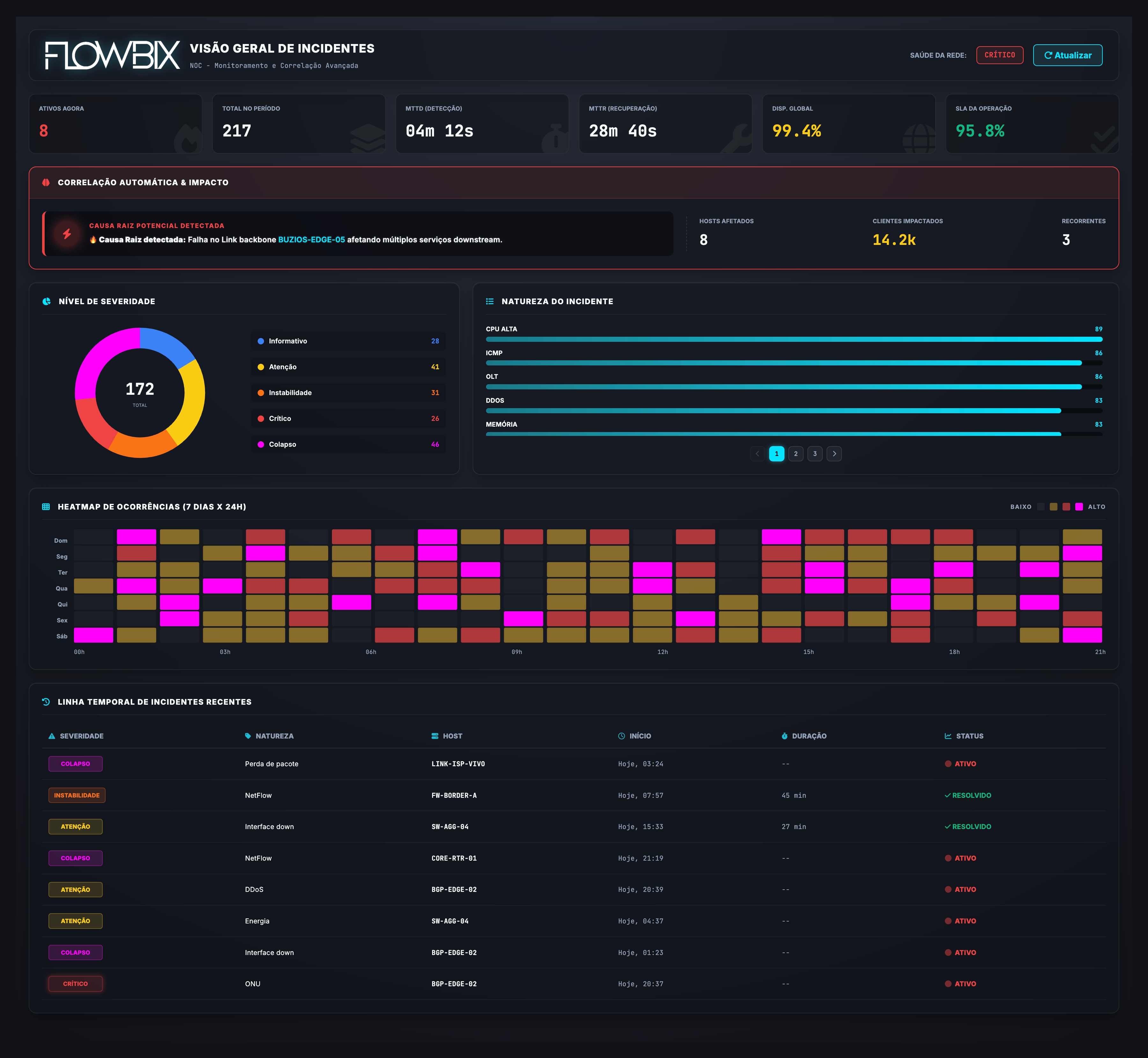Click the globe icon on Disp. Global card

coord(919,138)
